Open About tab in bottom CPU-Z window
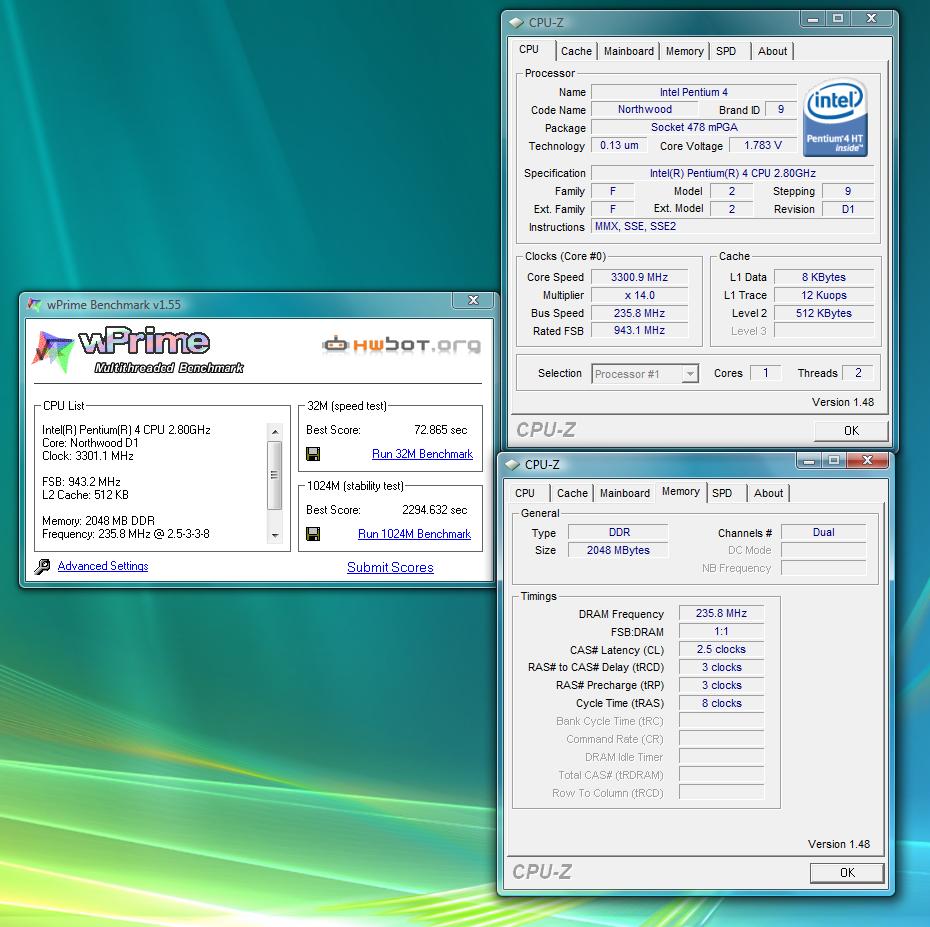Viewport: 930px width, 927px height. tap(768, 493)
